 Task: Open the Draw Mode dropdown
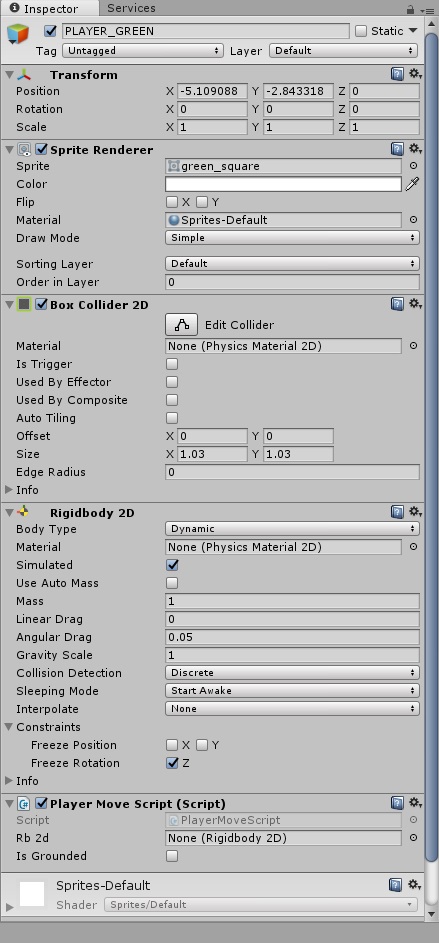click(292, 238)
